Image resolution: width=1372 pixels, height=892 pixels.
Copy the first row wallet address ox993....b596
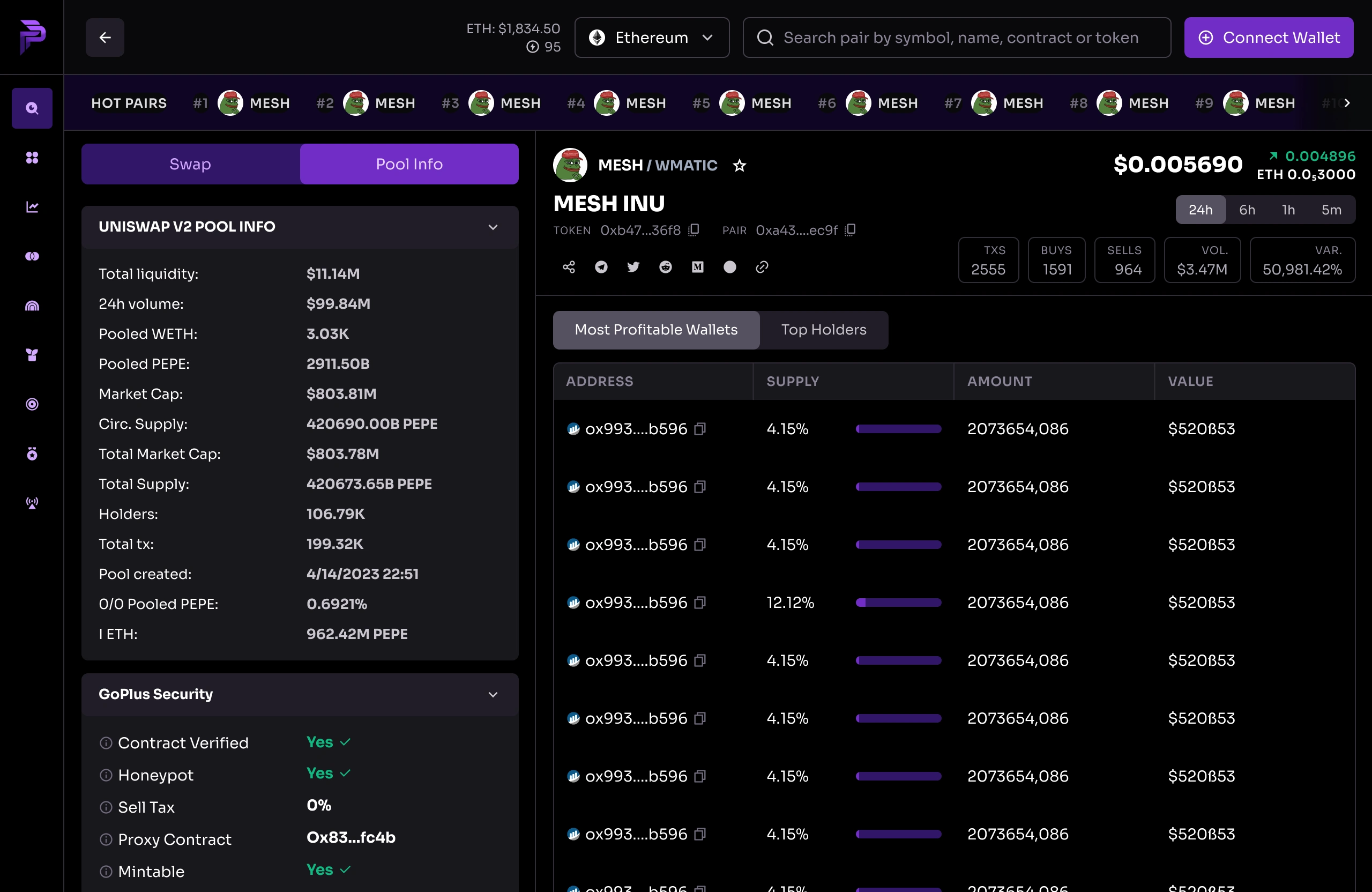coord(700,429)
